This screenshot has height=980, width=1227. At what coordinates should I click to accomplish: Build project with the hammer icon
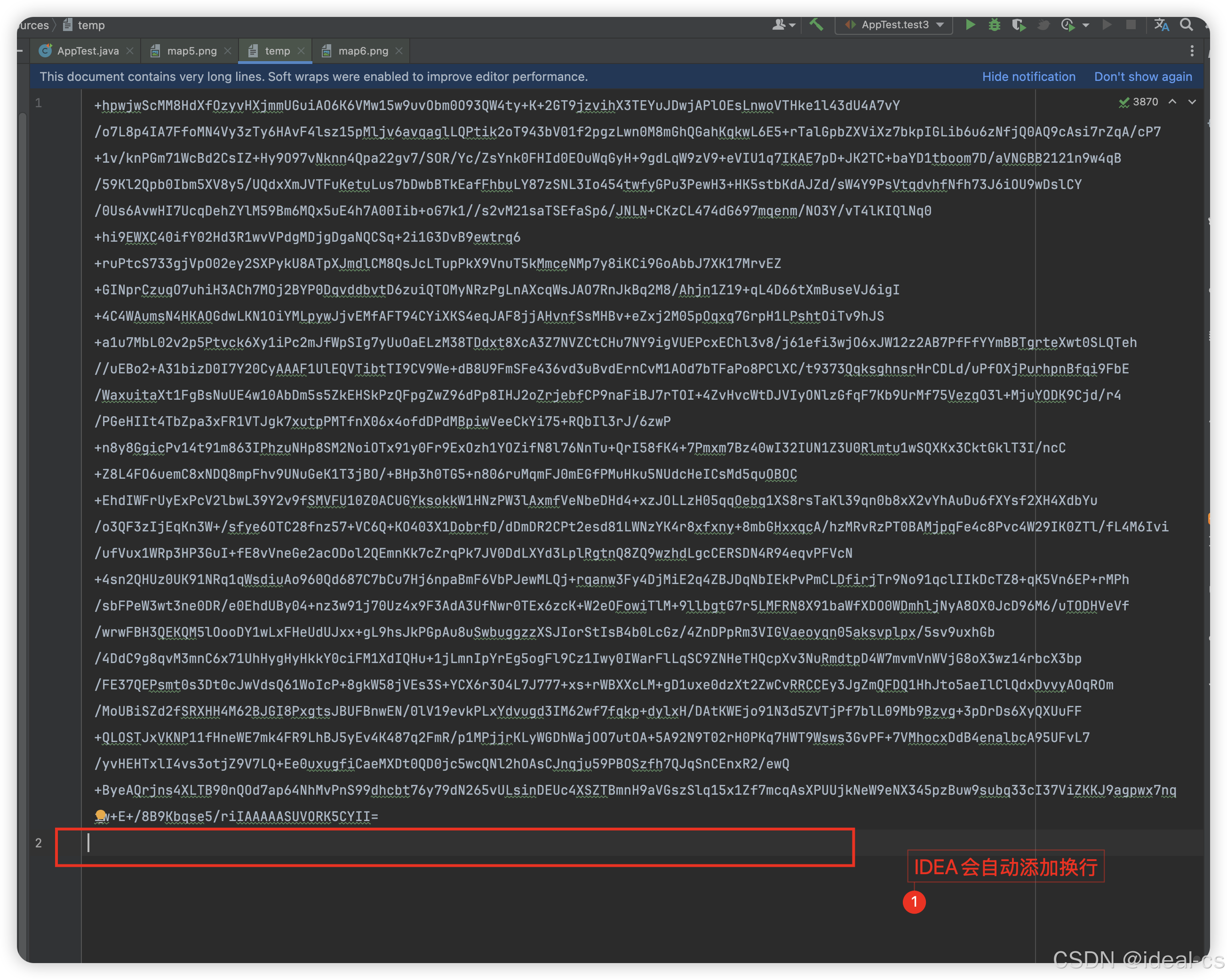[817, 24]
